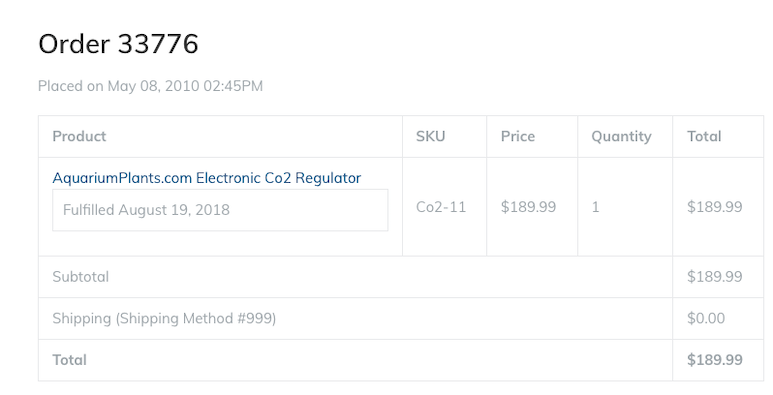Viewport: 773px width, 395px height.
Task: Click the SKU column header
Action: (x=430, y=136)
